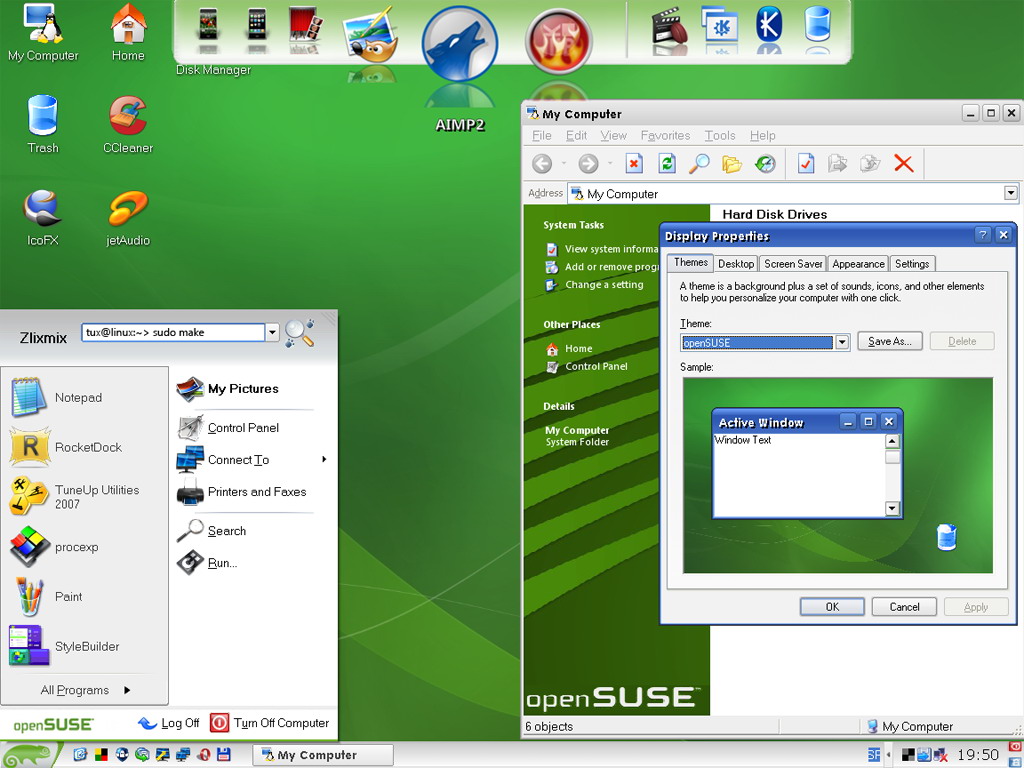1024x768 pixels.
Task: Open the Favorites menu
Action: click(665, 135)
